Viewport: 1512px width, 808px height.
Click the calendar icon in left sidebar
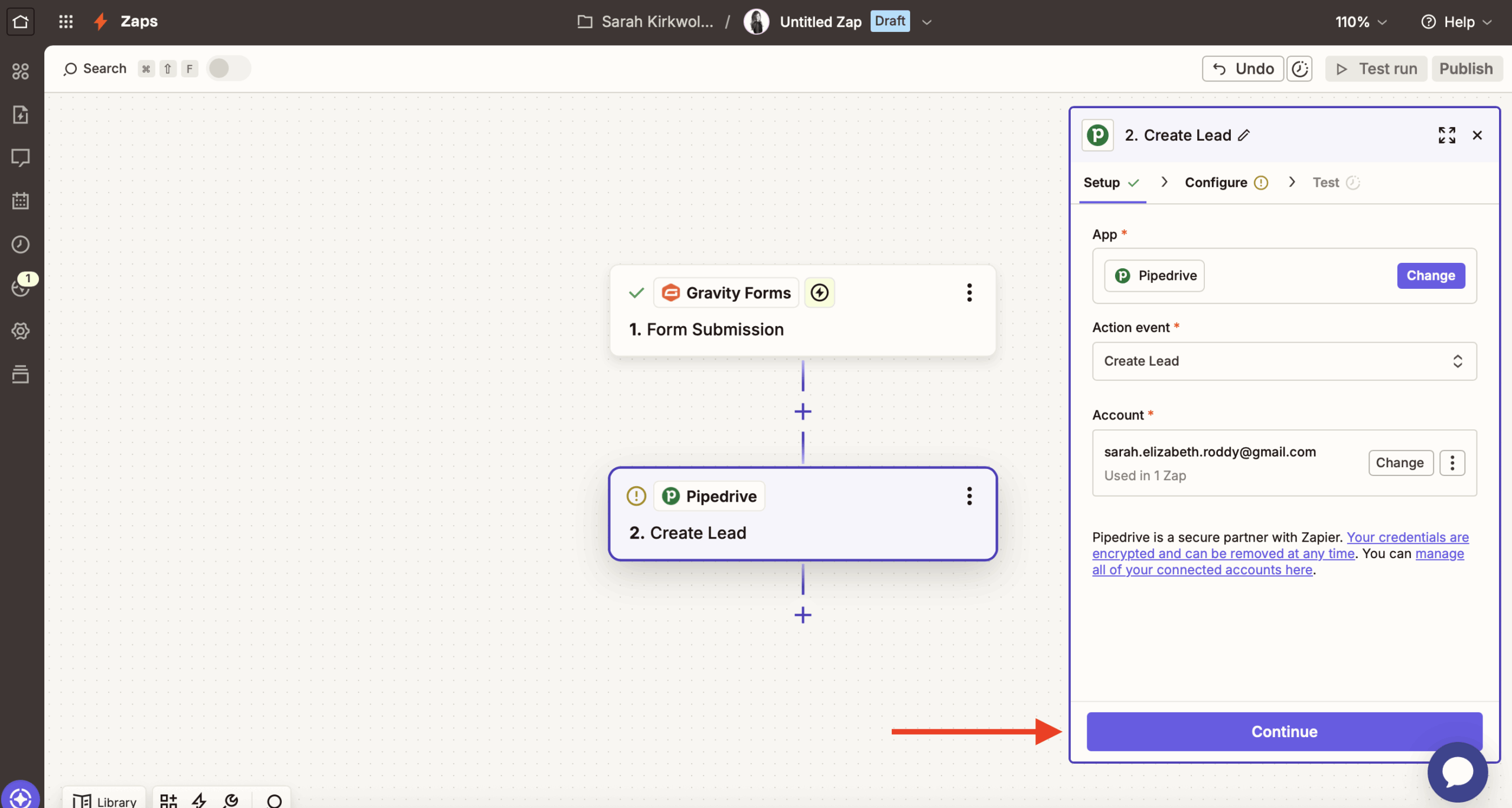coord(21,201)
